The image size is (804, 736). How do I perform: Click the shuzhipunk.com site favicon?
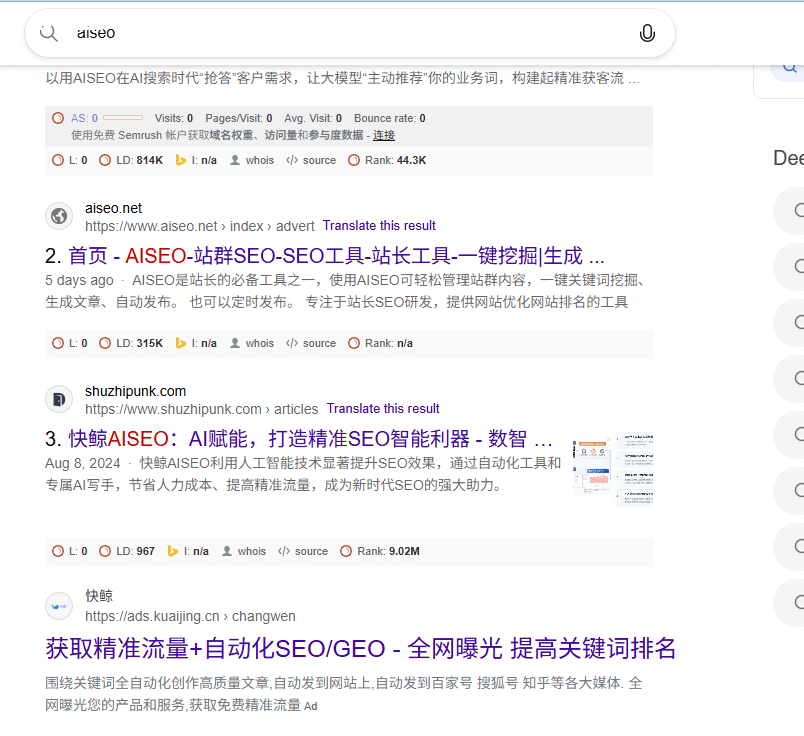(58, 399)
